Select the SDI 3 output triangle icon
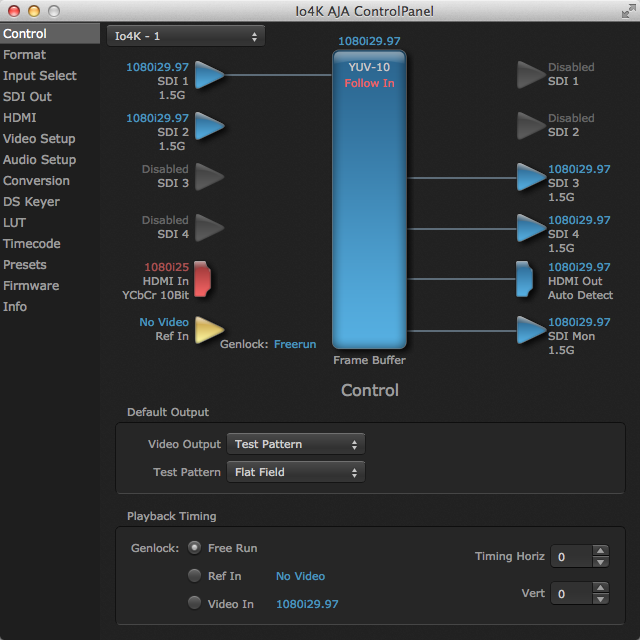The width and height of the screenshot is (640, 640). pyautogui.click(x=530, y=178)
